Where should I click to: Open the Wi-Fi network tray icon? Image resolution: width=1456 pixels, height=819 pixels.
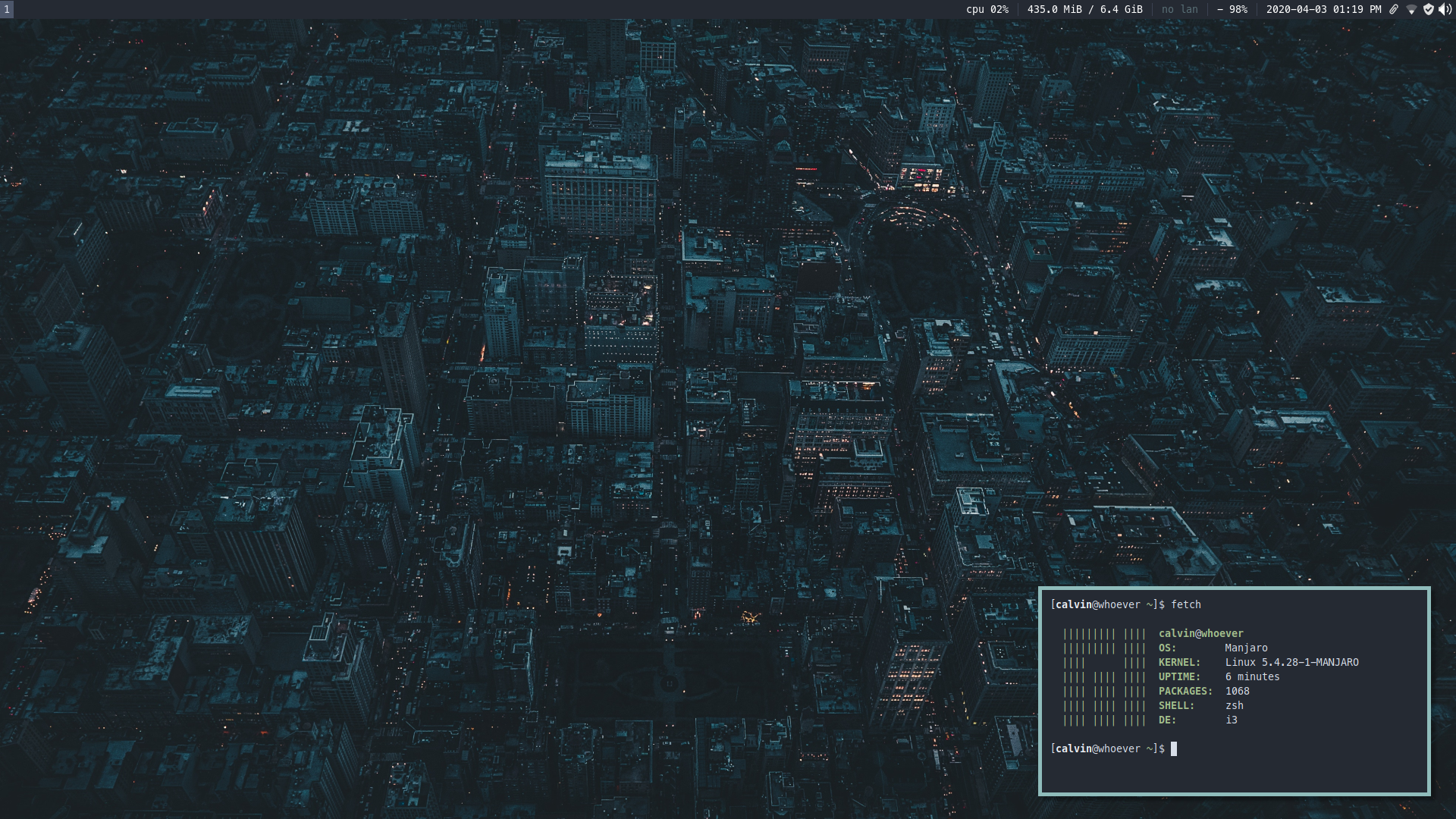click(1411, 9)
